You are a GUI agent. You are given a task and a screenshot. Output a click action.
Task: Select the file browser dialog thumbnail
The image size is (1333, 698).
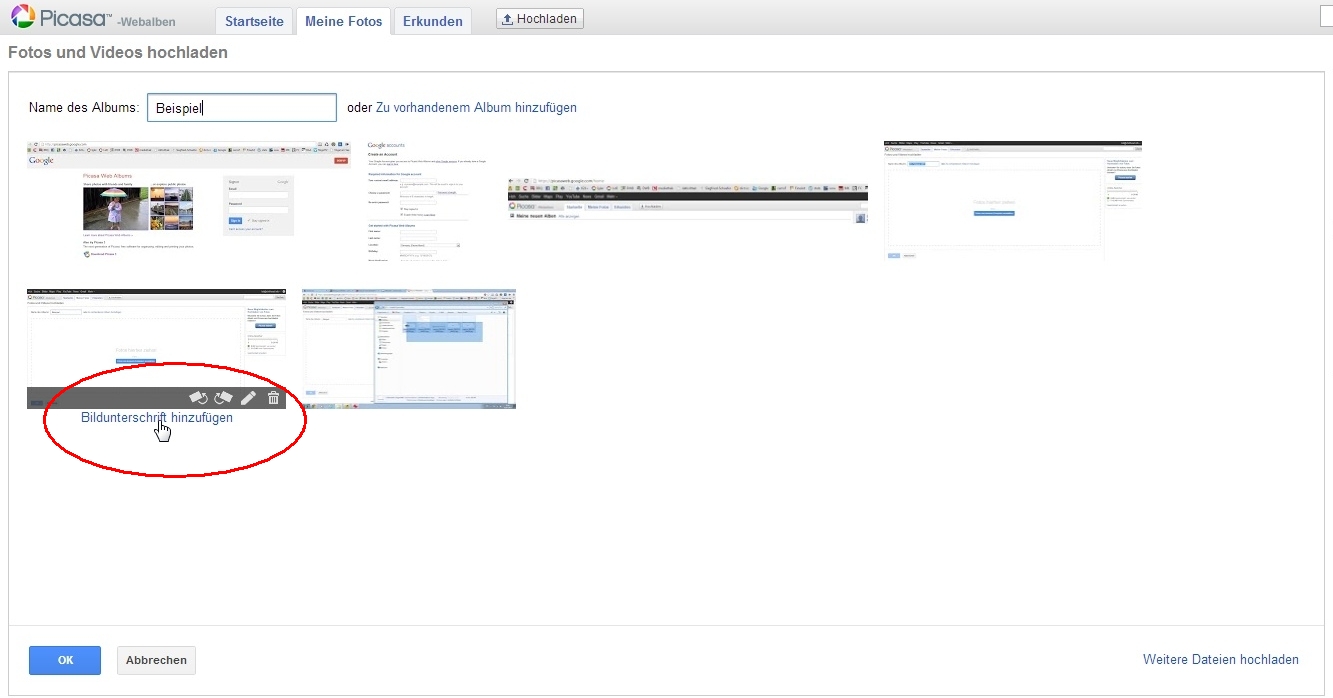(x=409, y=349)
